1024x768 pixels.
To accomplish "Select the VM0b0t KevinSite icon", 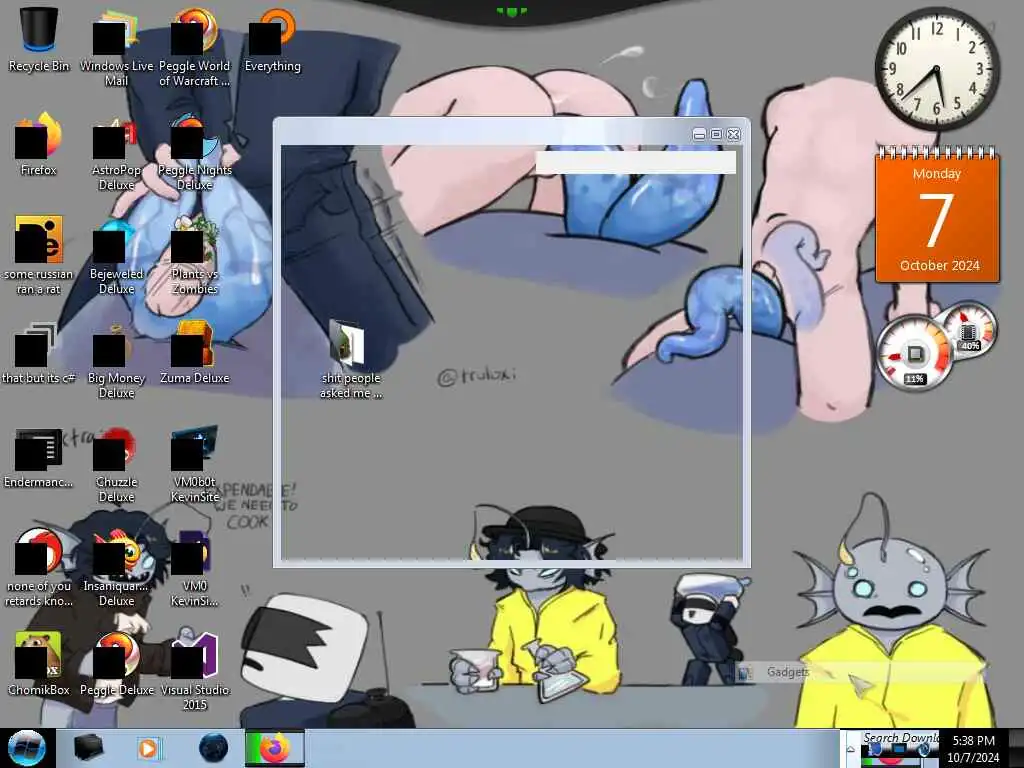I will click(x=194, y=464).
